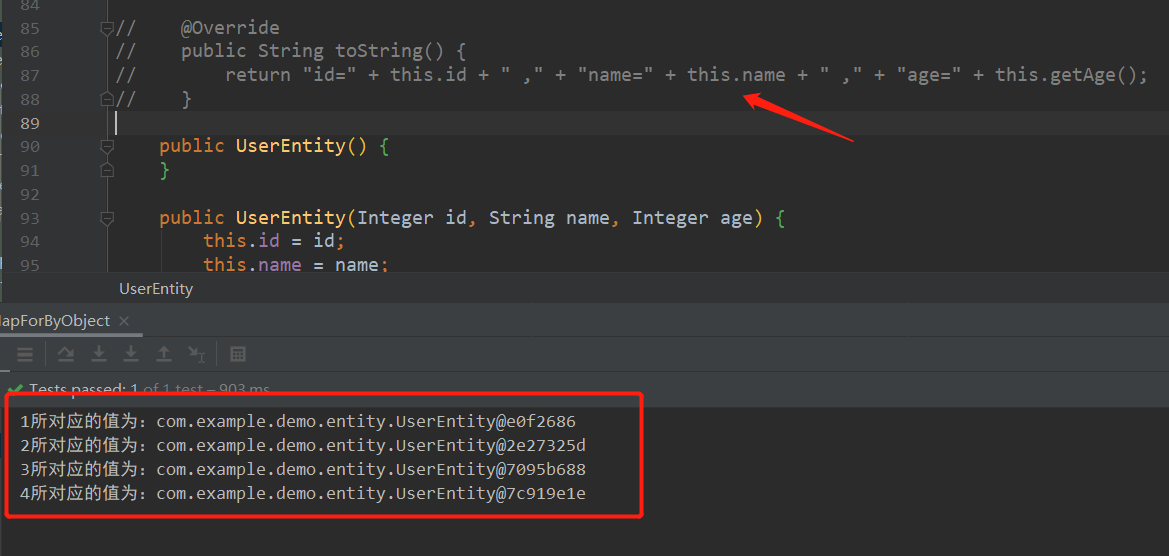Click the fold end marker at line 91

click(x=107, y=170)
